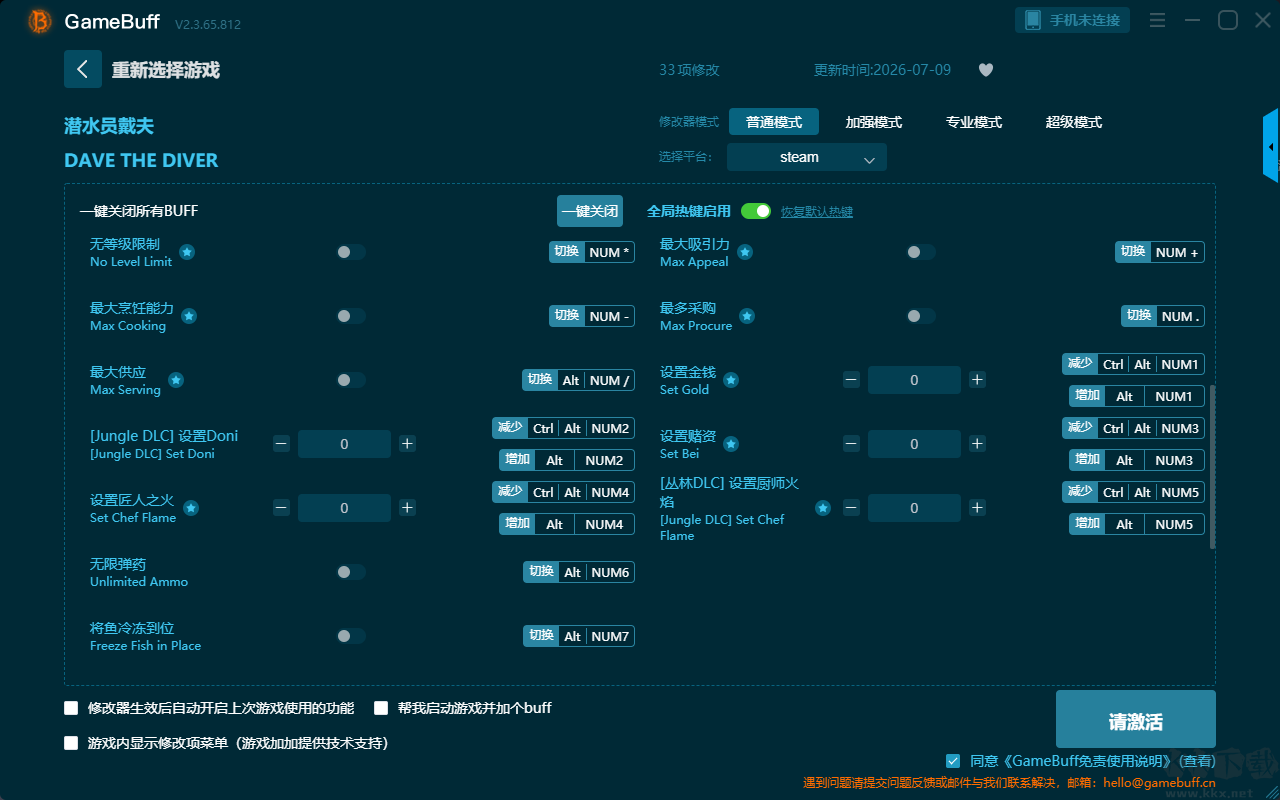Enable Max Appeal switch
The image size is (1280, 800).
coord(921,252)
